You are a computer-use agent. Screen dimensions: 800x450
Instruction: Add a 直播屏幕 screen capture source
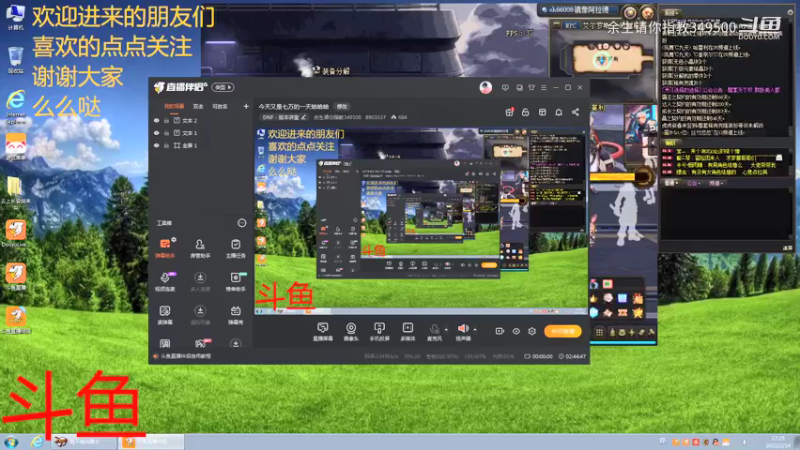(322, 331)
